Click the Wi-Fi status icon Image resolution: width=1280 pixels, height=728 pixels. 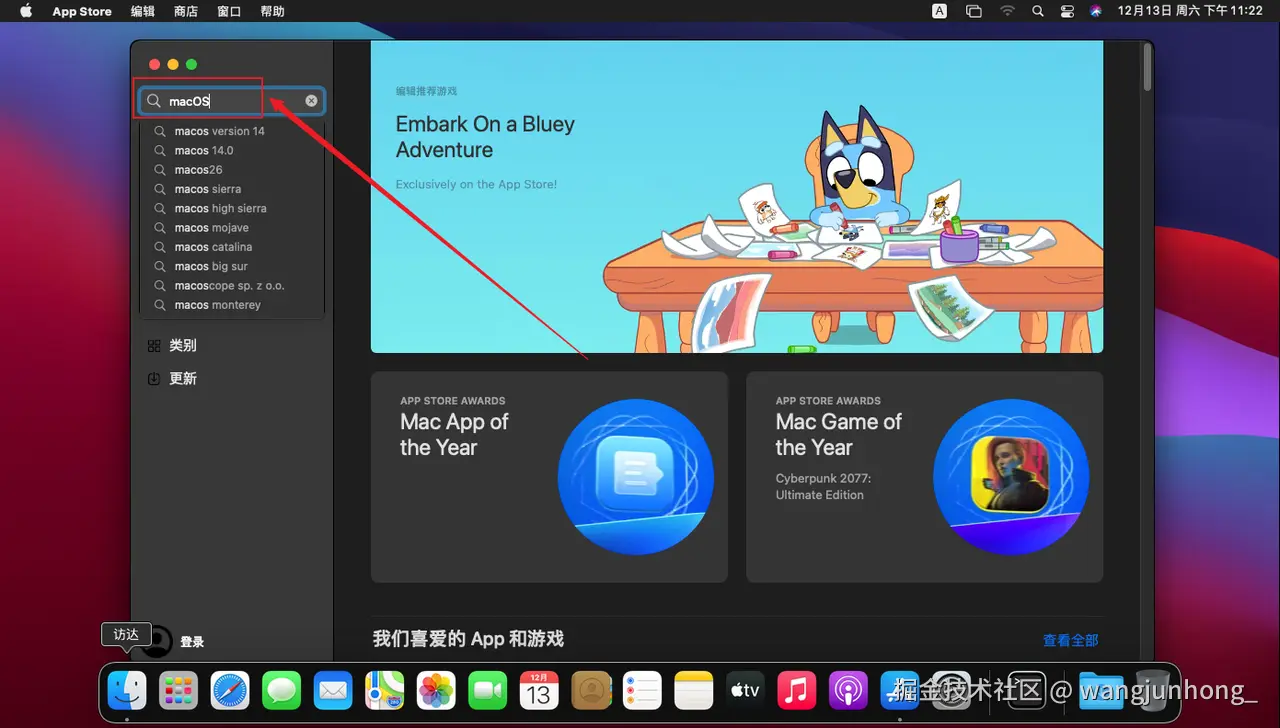[x=1007, y=11]
